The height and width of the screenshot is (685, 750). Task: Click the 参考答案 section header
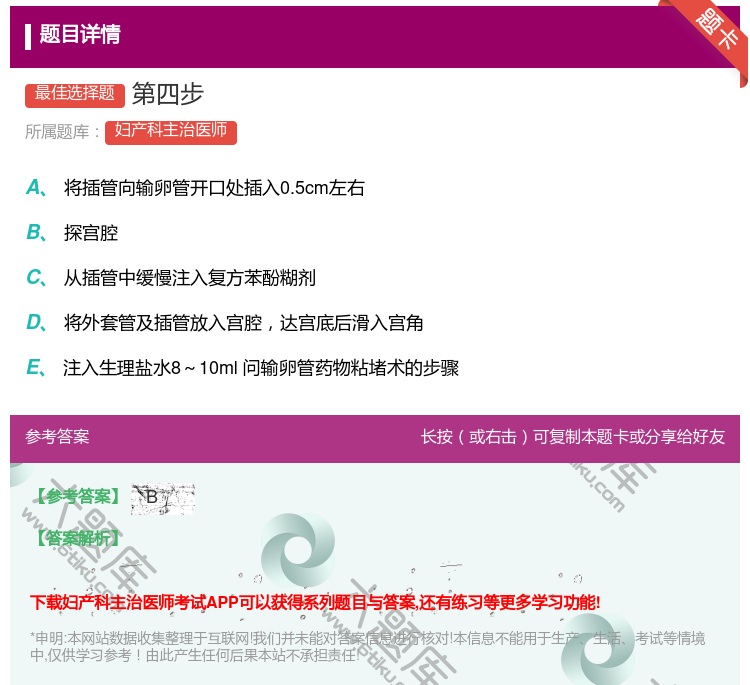tap(57, 437)
